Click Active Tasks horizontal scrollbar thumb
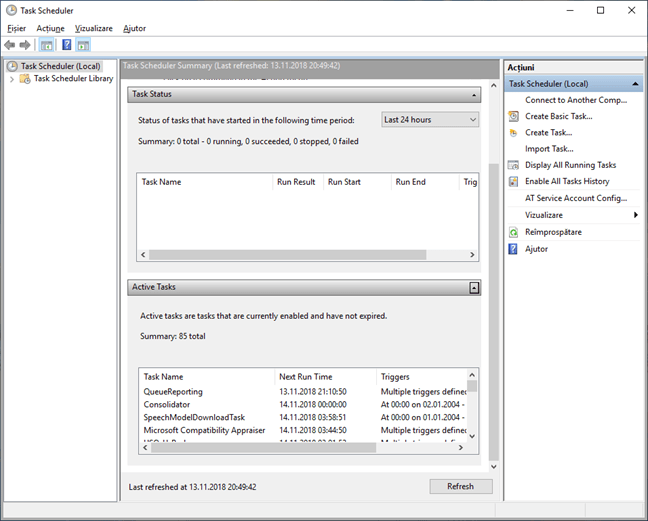648x521 pixels. [264, 447]
